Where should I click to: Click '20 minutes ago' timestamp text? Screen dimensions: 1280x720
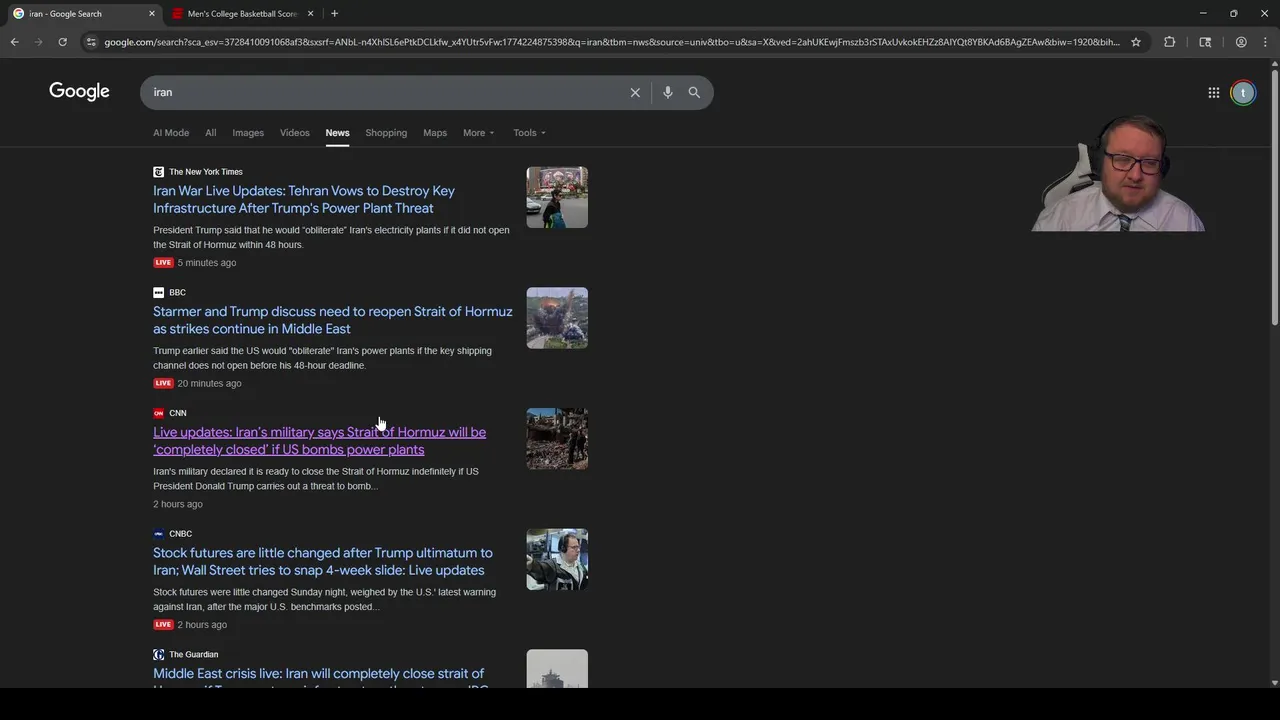tap(209, 383)
